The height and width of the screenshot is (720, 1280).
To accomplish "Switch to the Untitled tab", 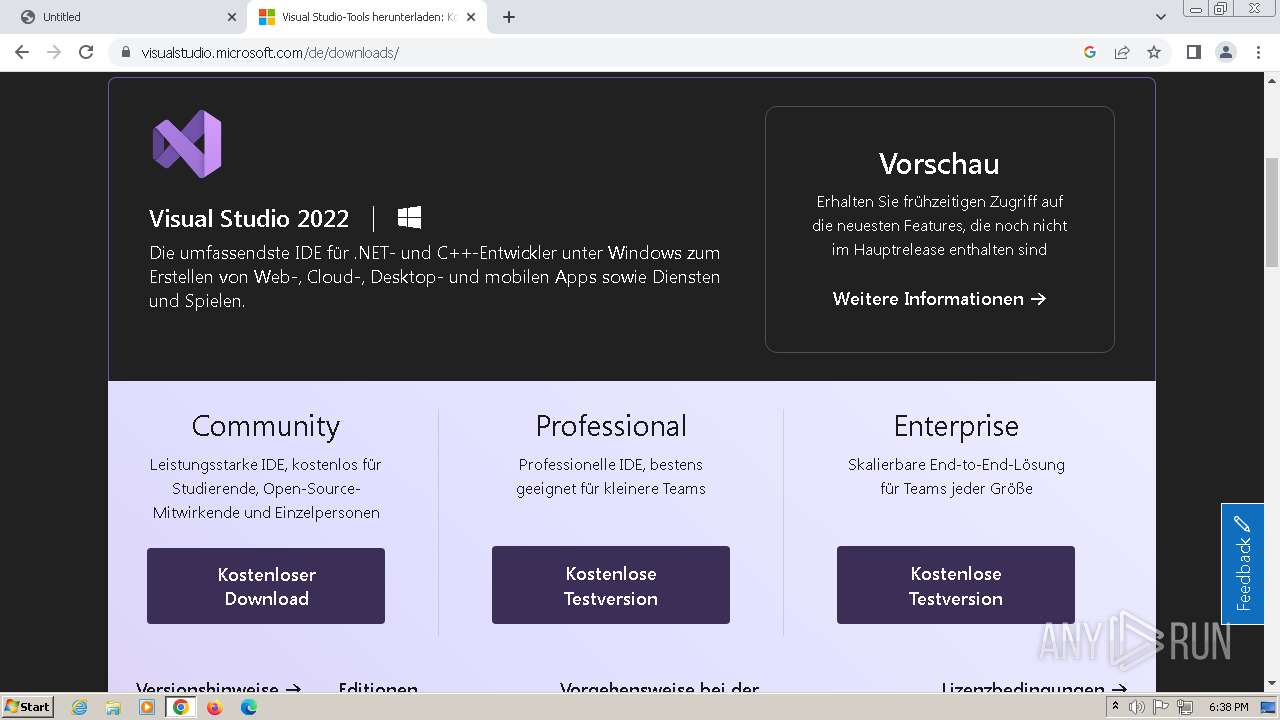I will [x=122, y=17].
